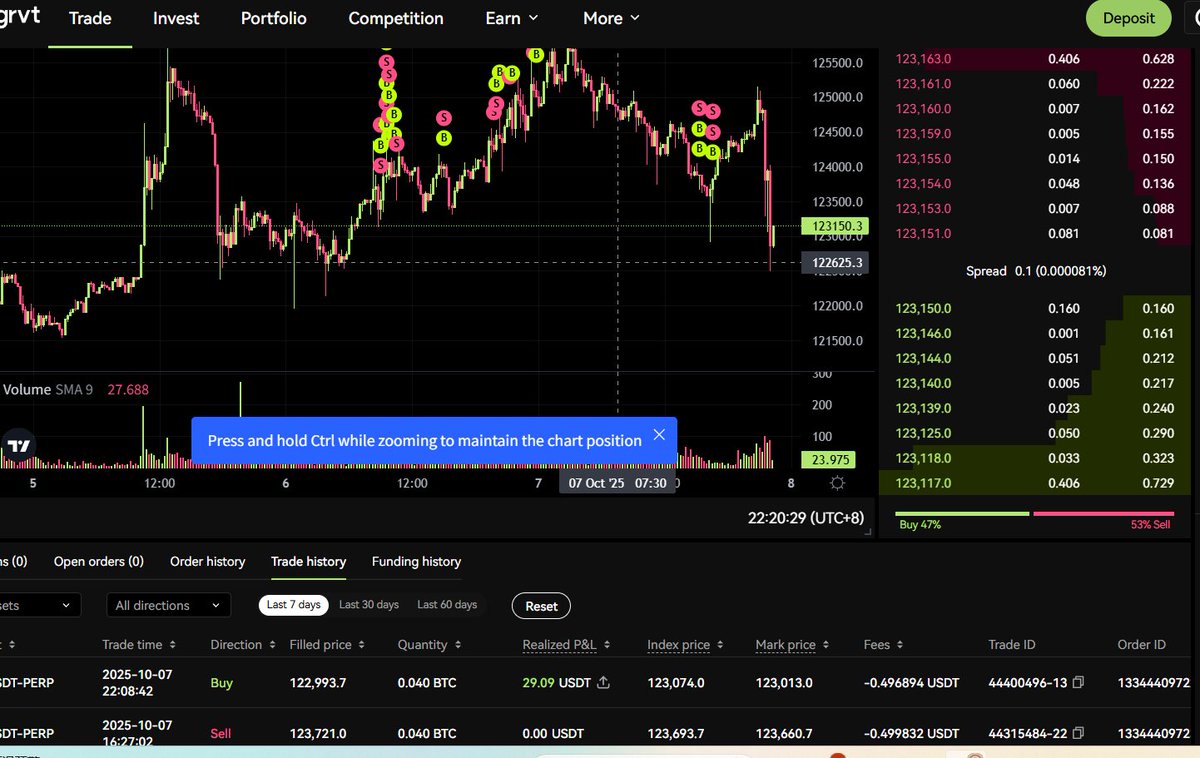This screenshot has width=1200, height=758.
Task: Select ask price 123,161.0 in order book
Action: (x=923, y=84)
